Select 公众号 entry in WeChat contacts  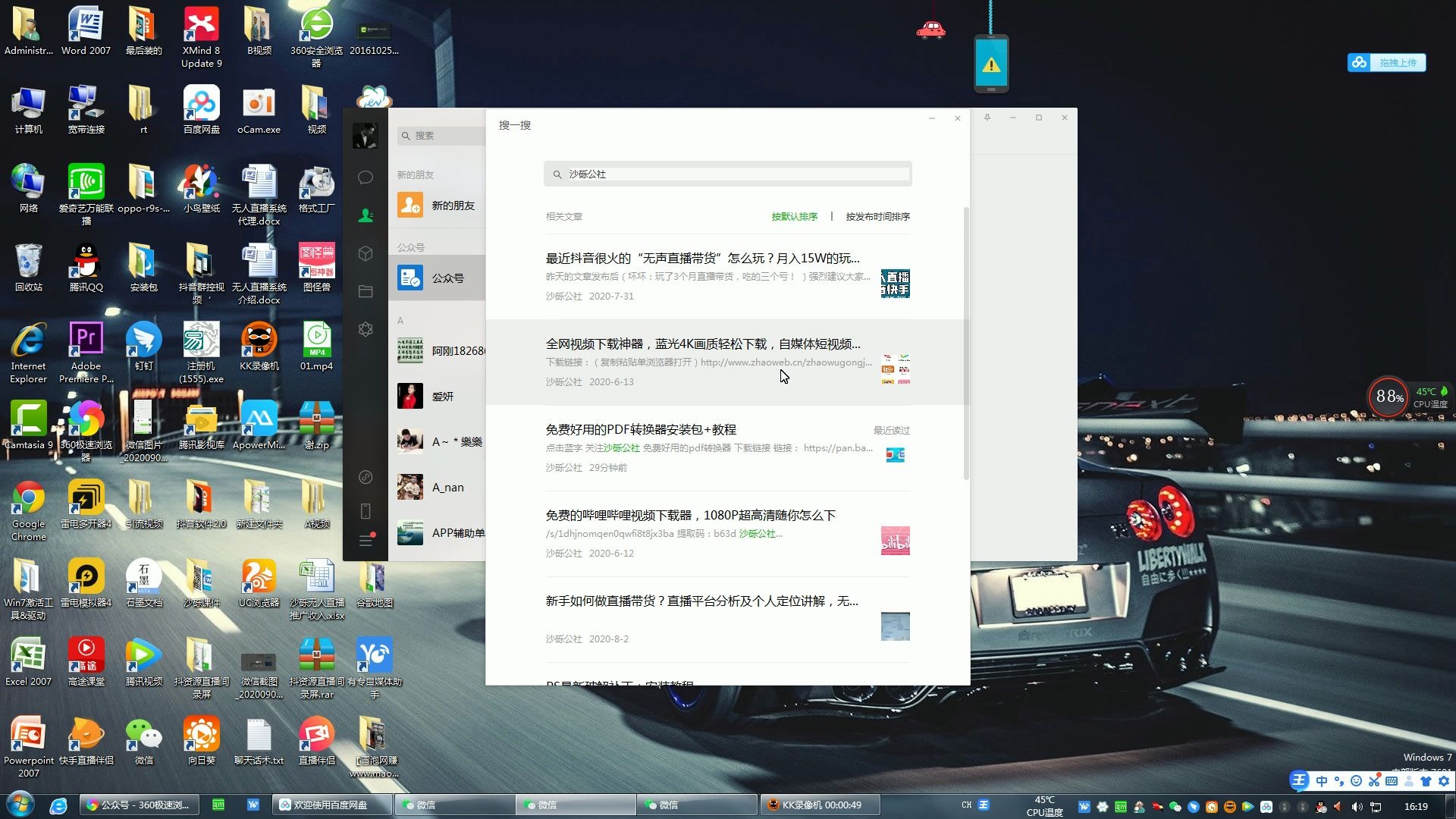click(x=437, y=278)
